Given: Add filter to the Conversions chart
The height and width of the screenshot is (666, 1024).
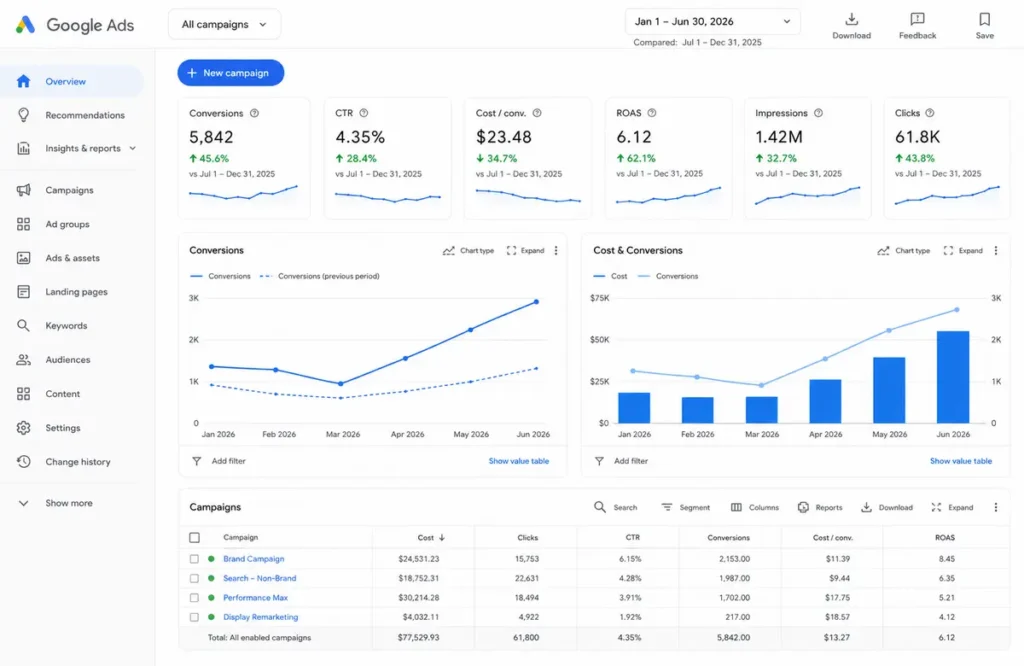Looking at the screenshot, I should [219, 461].
